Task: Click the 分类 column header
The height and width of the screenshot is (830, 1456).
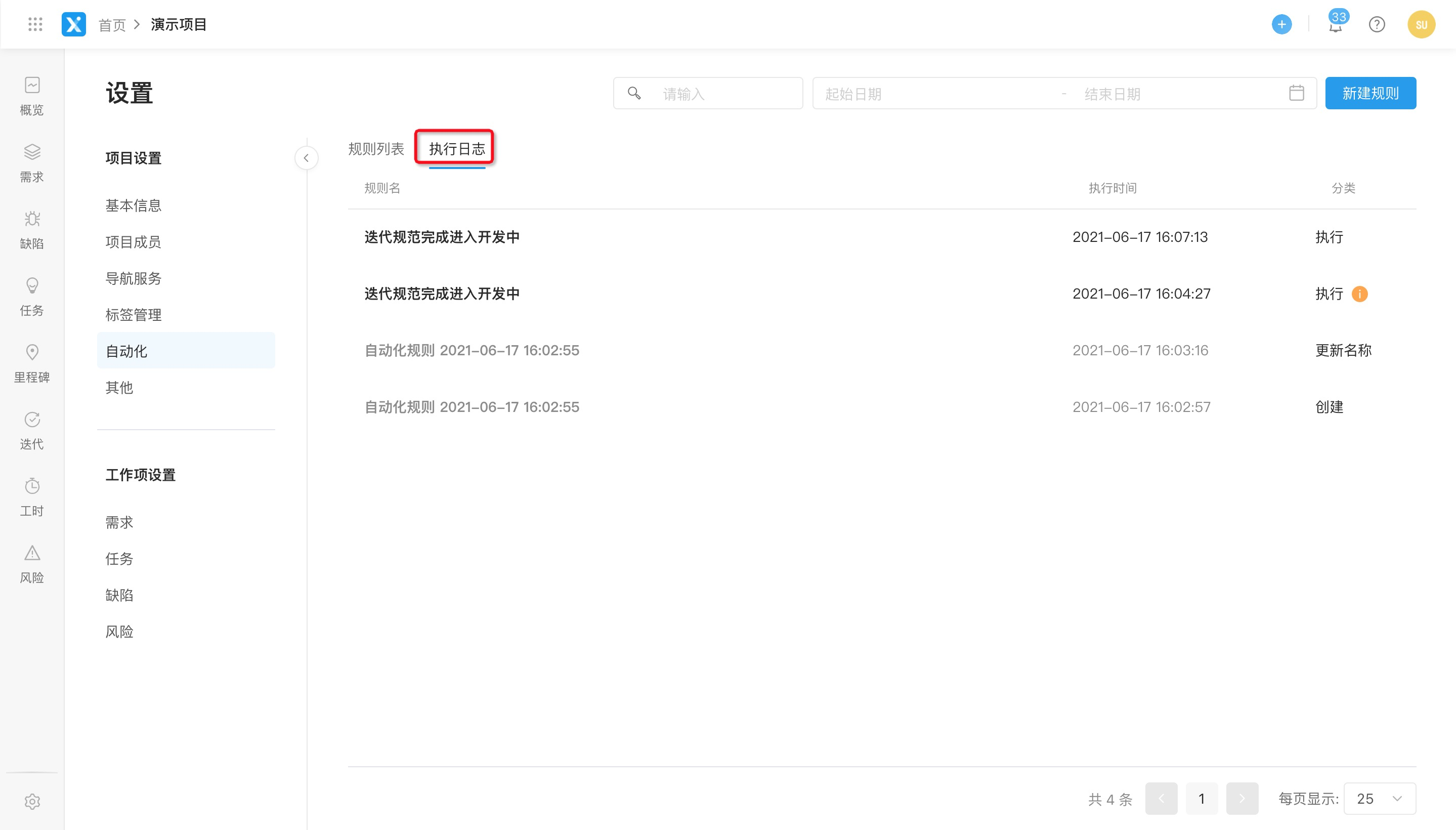Action: 1343,188
